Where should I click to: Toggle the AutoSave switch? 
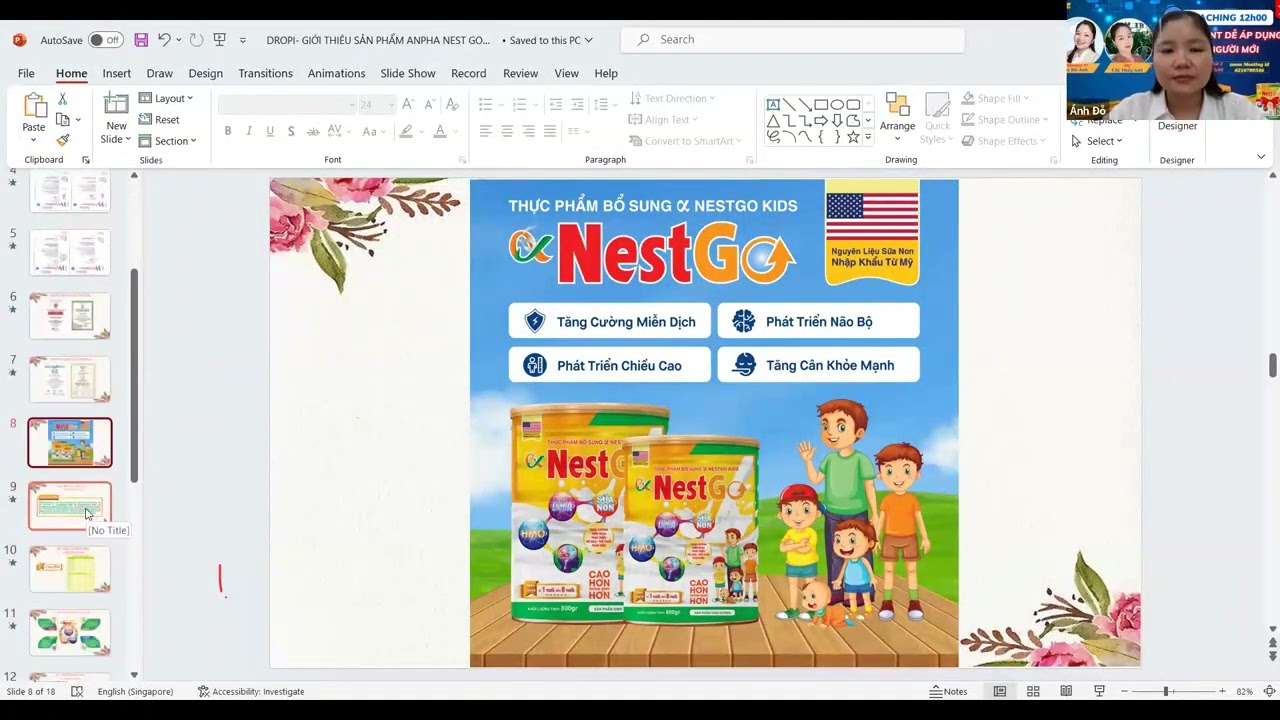coord(106,40)
